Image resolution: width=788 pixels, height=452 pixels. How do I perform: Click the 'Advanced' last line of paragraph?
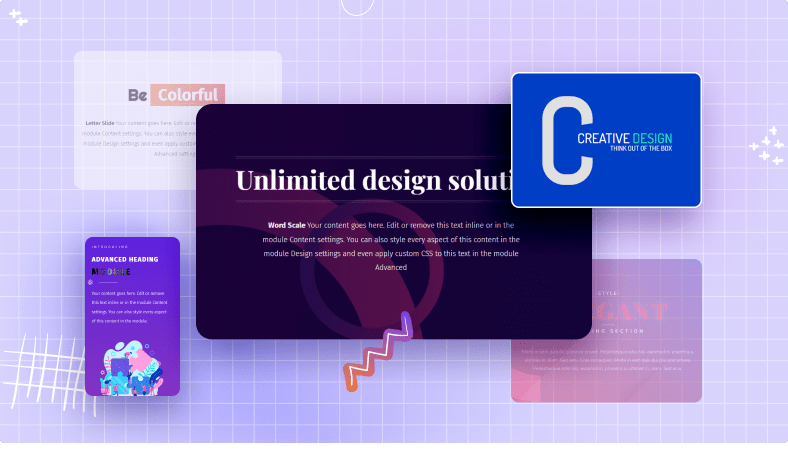pyautogui.click(x=390, y=267)
